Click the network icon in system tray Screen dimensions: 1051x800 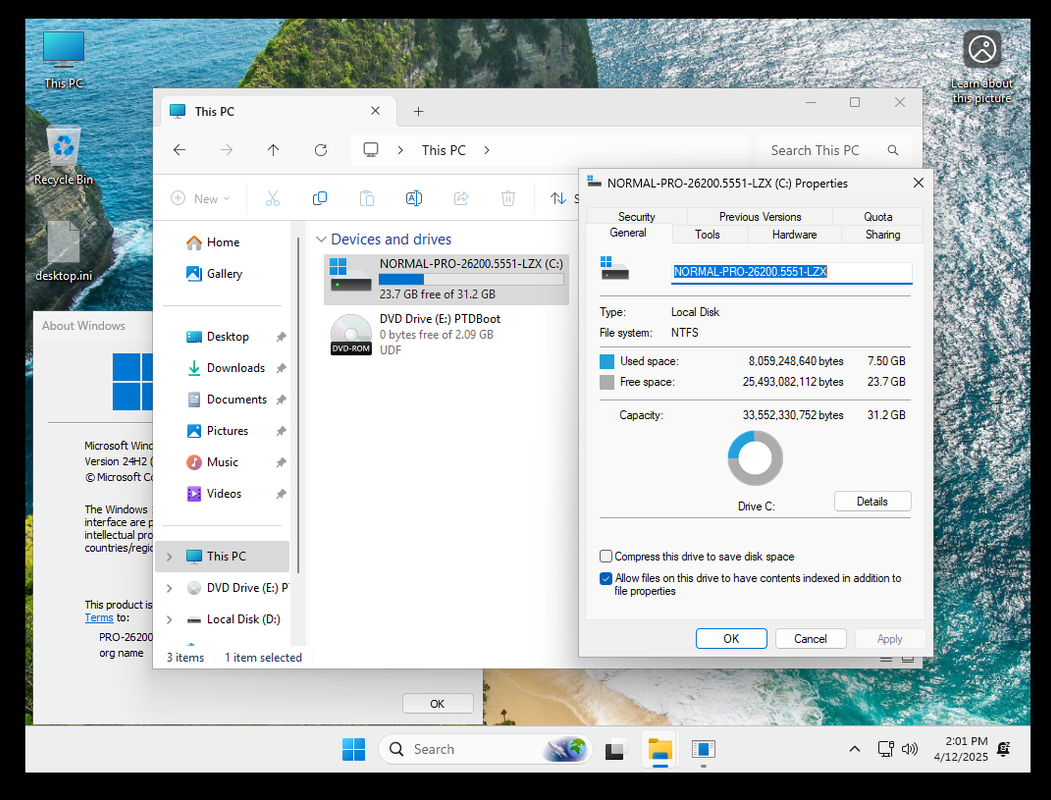(885, 749)
